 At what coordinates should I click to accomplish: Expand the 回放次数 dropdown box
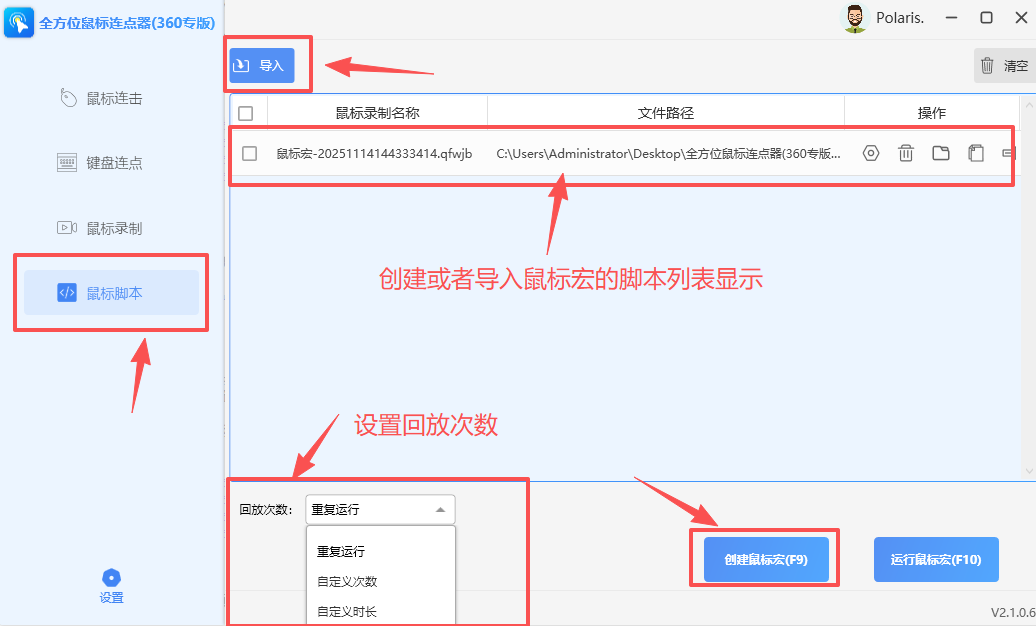click(x=379, y=510)
